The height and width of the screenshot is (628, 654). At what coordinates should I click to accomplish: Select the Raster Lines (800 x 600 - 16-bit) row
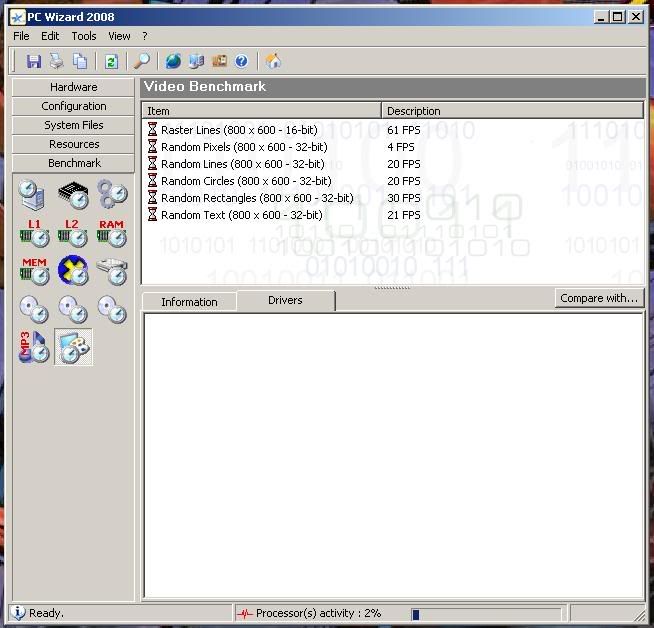[392, 130]
